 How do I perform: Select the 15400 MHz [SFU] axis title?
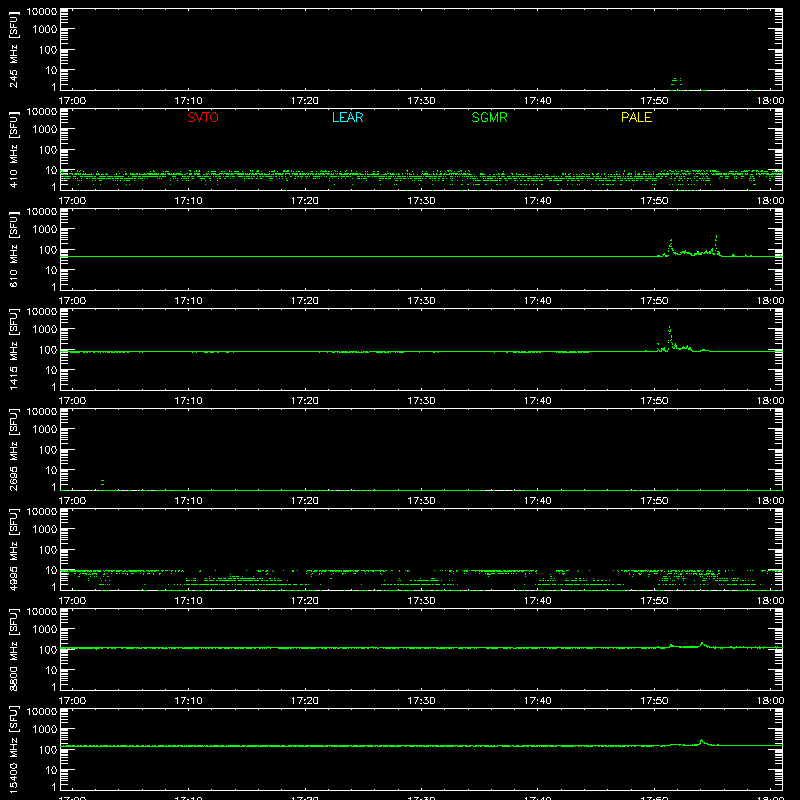click(13, 749)
